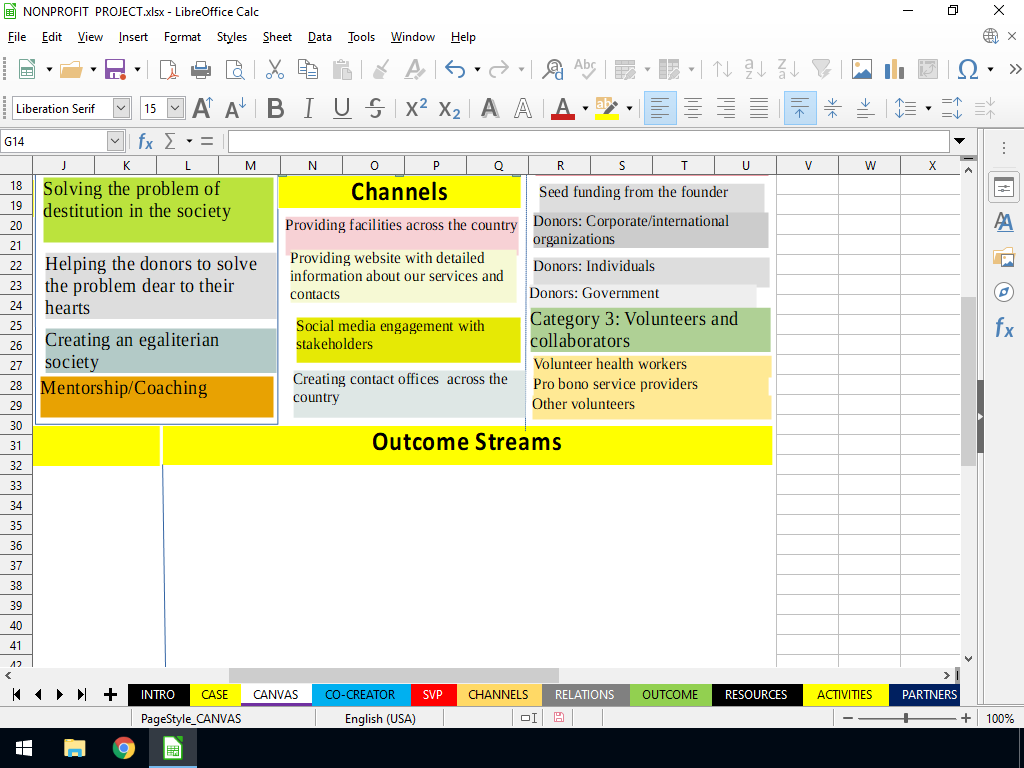Open the line spacing dropdown arrow

(928, 108)
